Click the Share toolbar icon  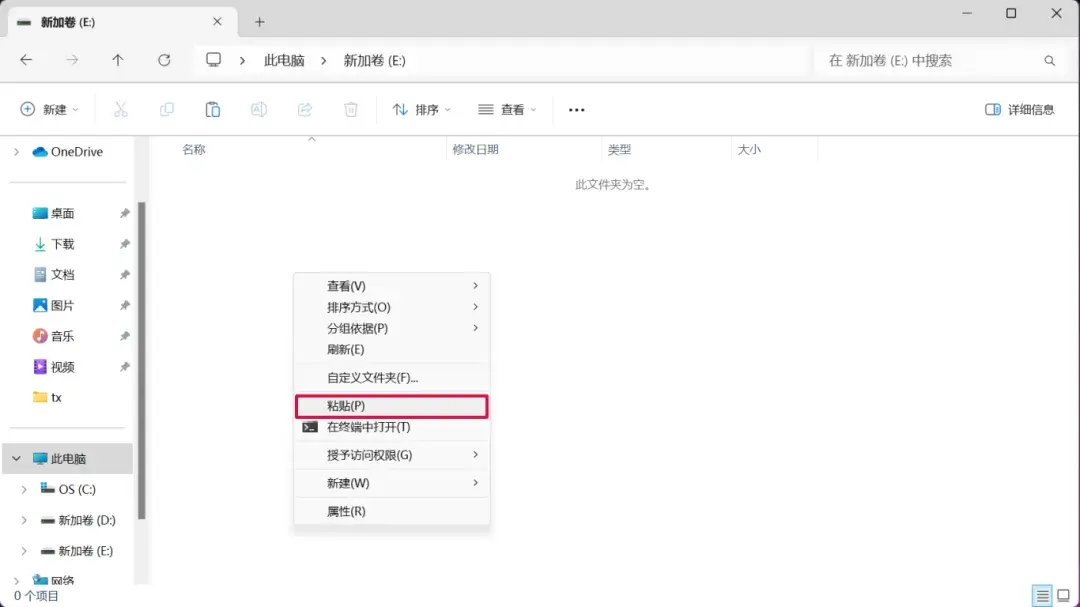pyautogui.click(x=305, y=110)
